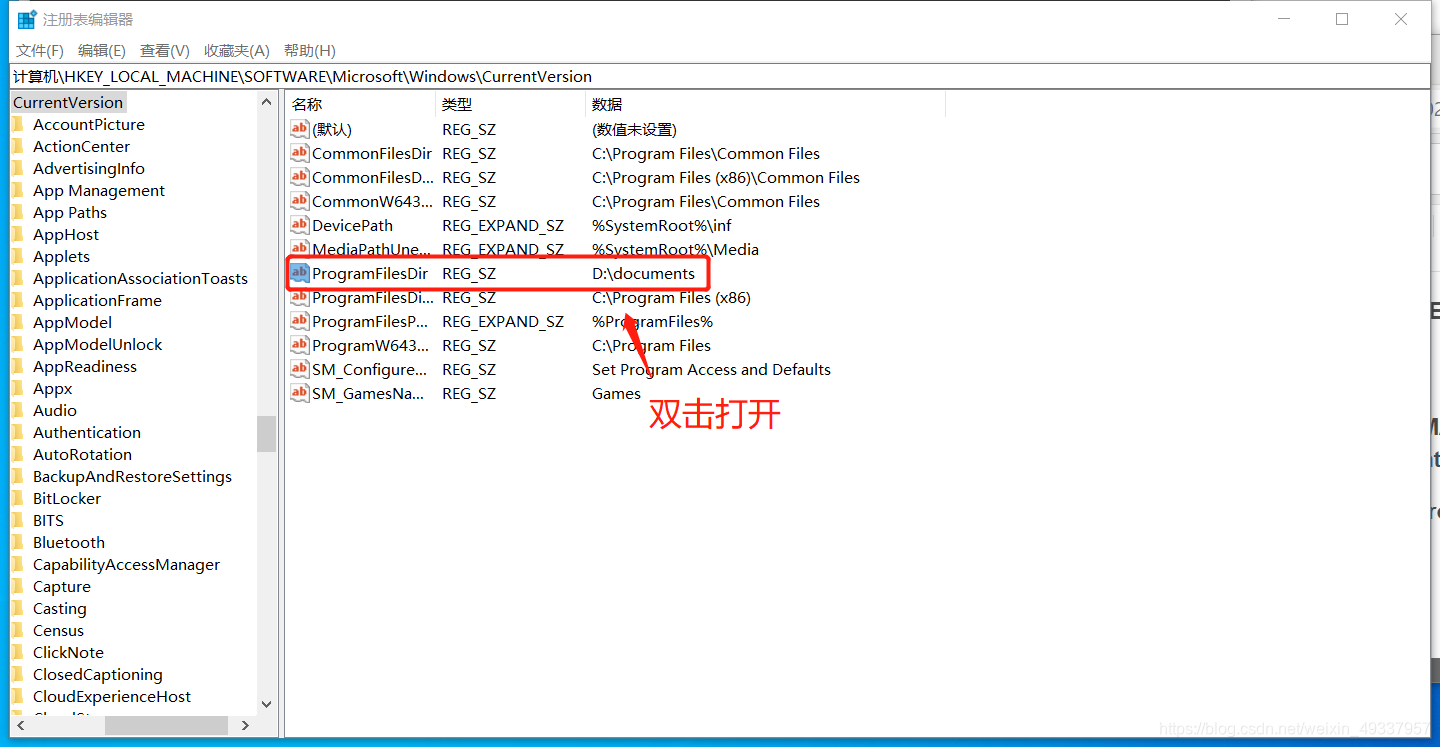This screenshot has width=1440, height=747.
Task: Click tree horizontal scrollbar right arrow
Action: click(x=246, y=726)
